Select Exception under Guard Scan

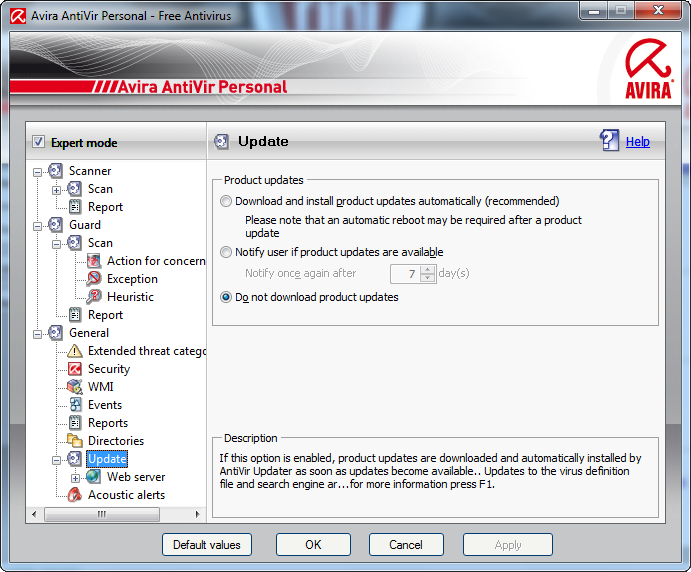tap(132, 279)
